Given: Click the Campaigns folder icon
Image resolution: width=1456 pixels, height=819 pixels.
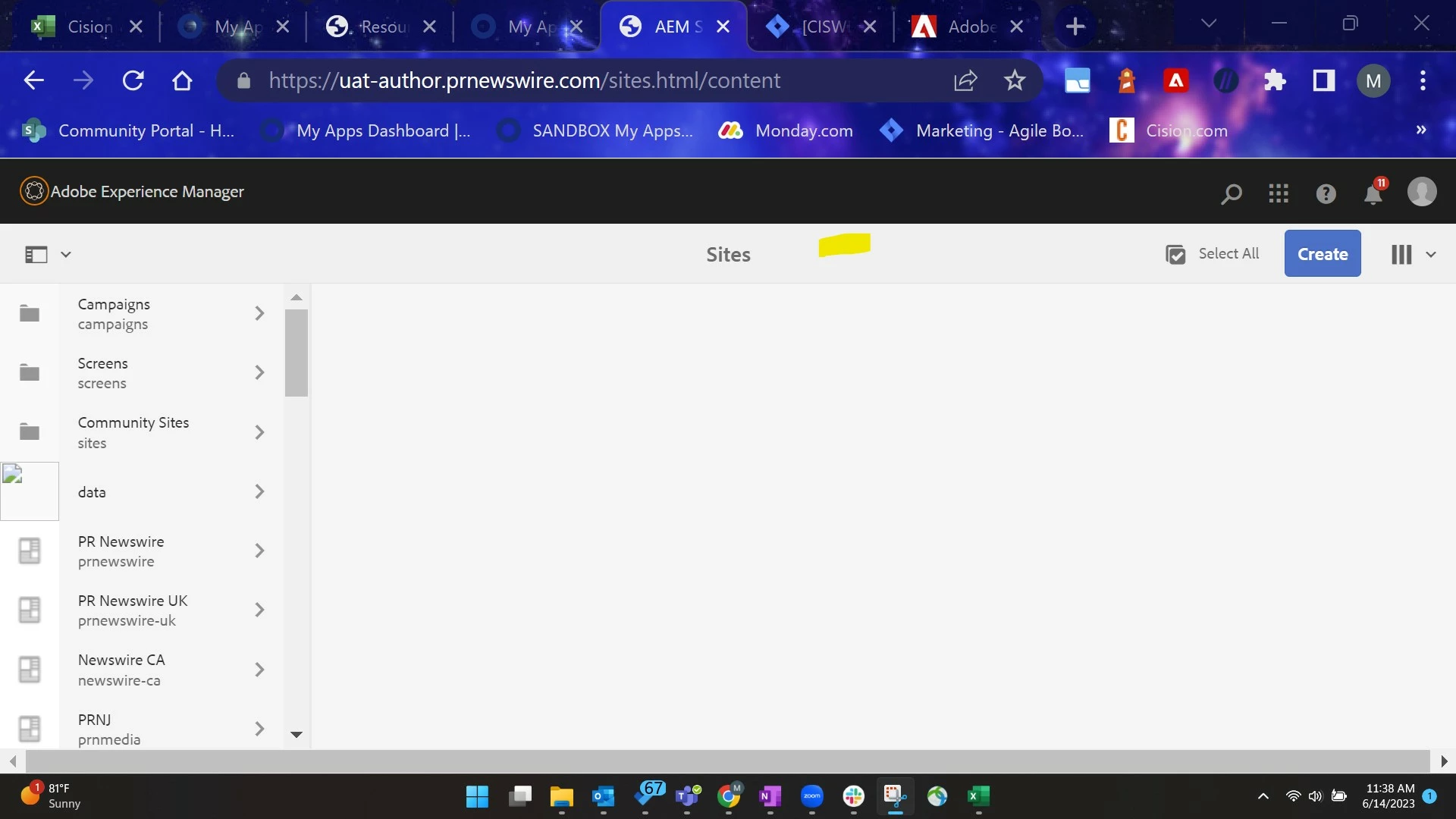Looking at the screenshot, I should click(30, 313).
